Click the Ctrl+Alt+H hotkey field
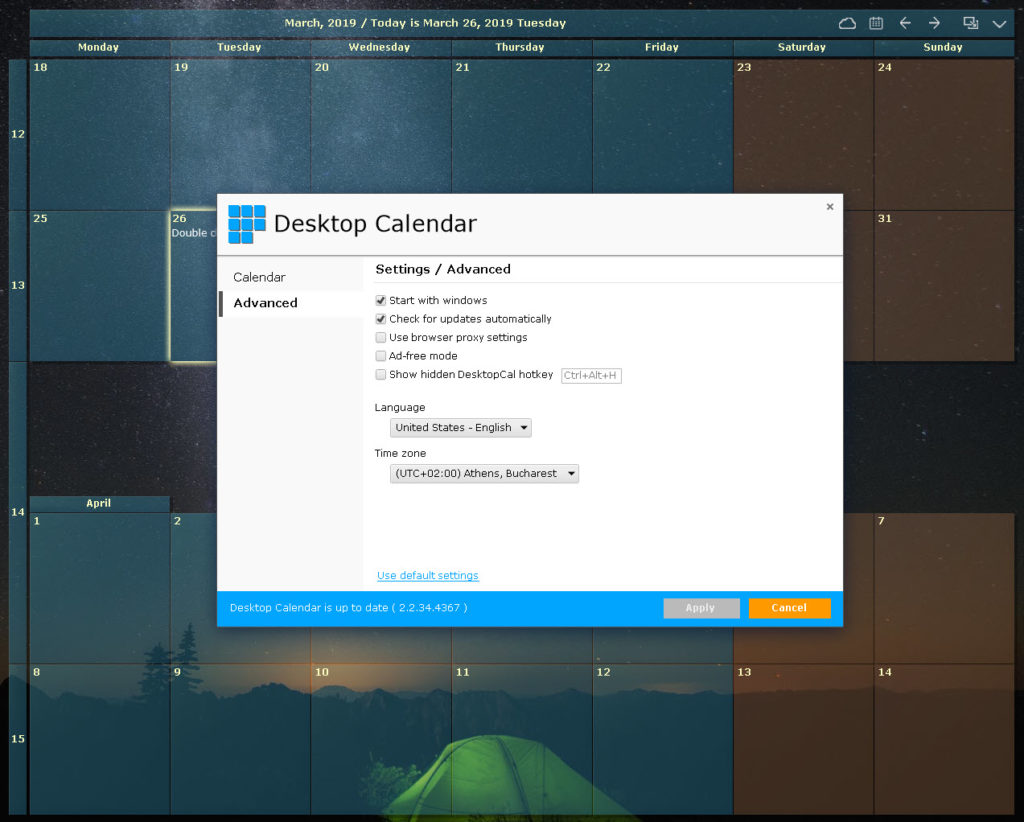Image resolution: width=1024 pixels, height=822 pixels. coord(591,375)
